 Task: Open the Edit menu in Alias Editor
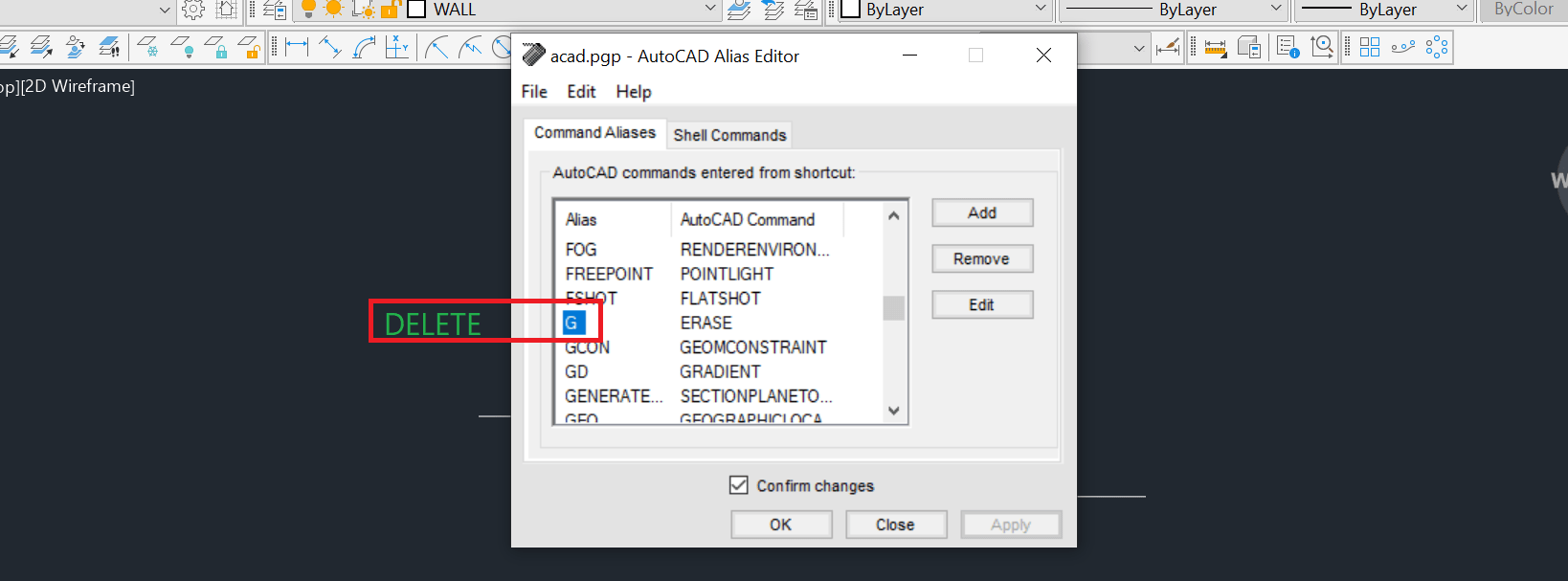coord(581,92)
